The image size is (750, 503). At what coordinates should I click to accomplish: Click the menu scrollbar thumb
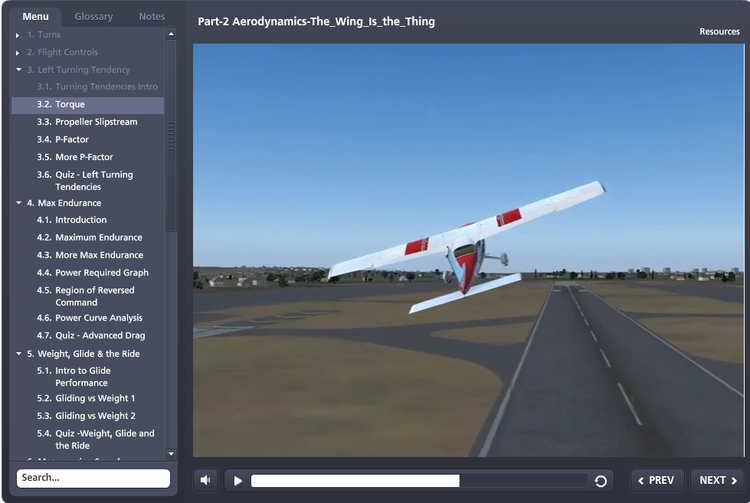click(x=171, y=136)
